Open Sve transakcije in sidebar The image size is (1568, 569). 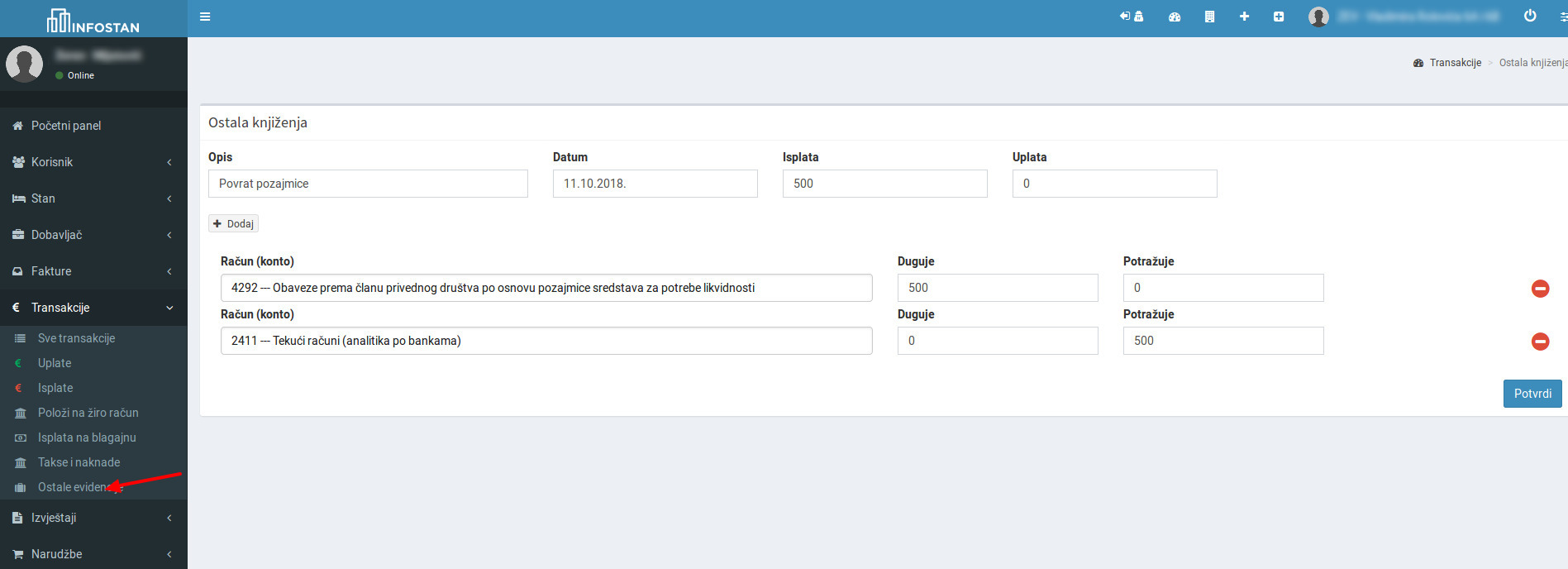tap(76, 338)
